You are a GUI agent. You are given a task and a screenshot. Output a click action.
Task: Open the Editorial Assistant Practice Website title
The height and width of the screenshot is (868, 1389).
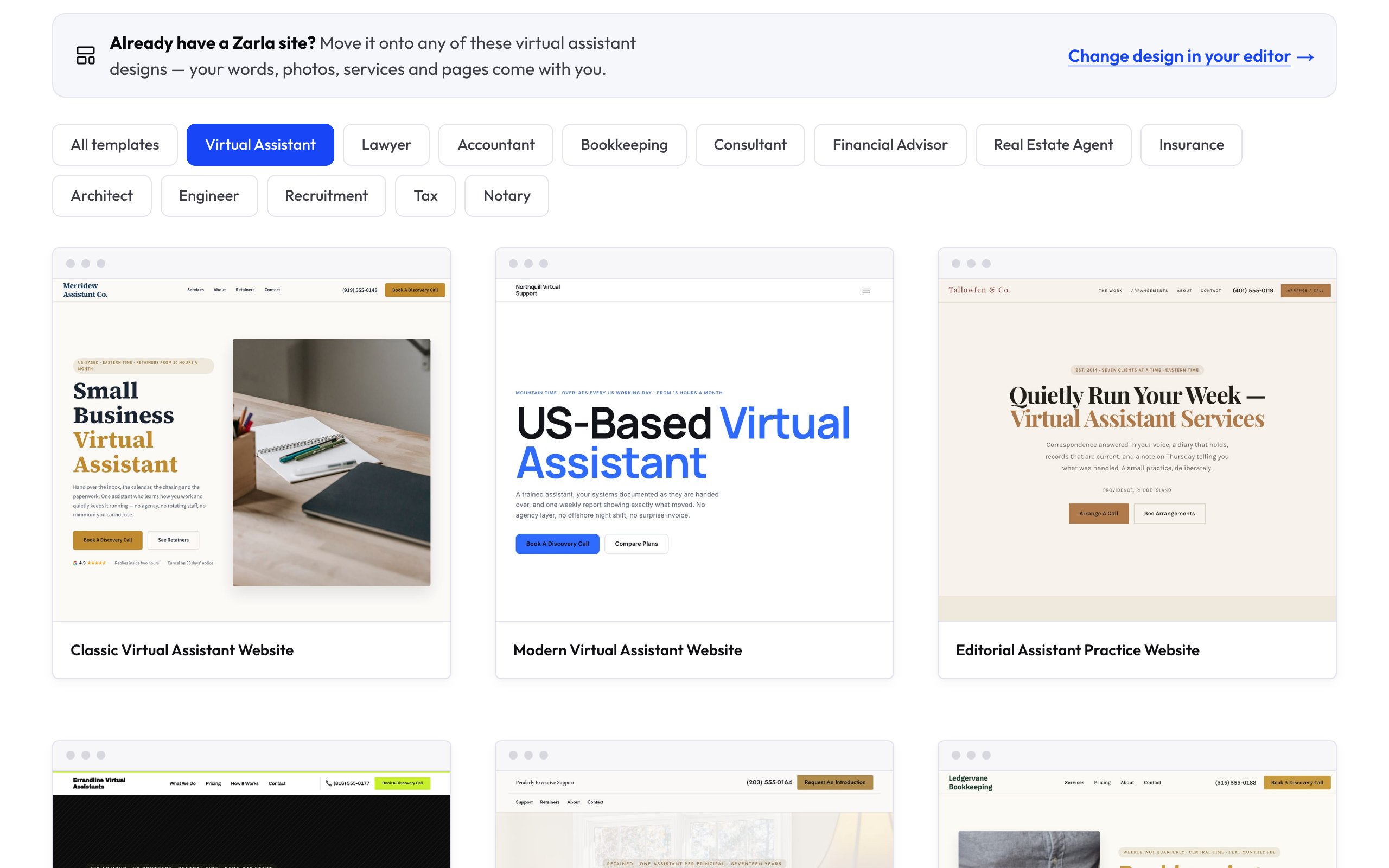[1078, 650]
